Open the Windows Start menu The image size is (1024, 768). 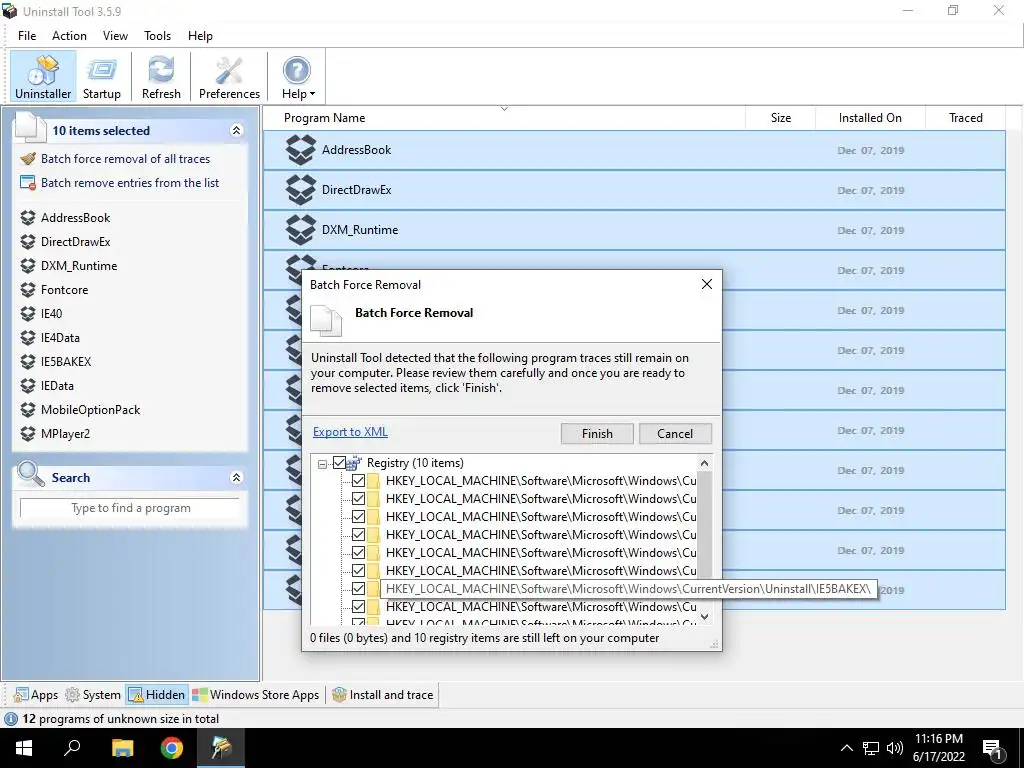tap(24, 748)
